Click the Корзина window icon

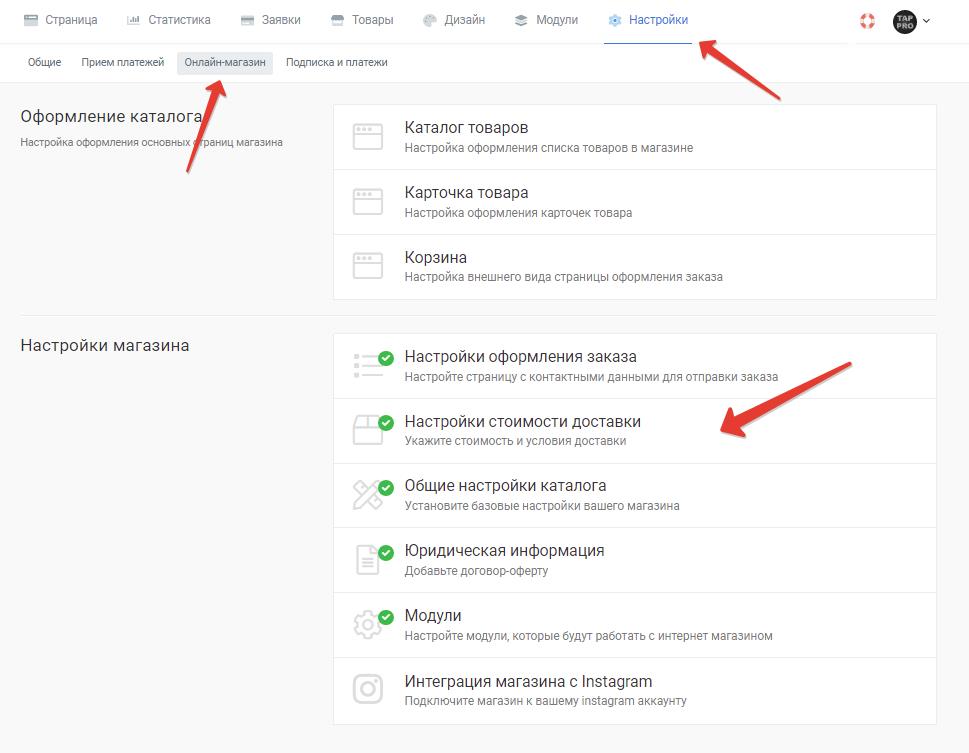(368, 266)
